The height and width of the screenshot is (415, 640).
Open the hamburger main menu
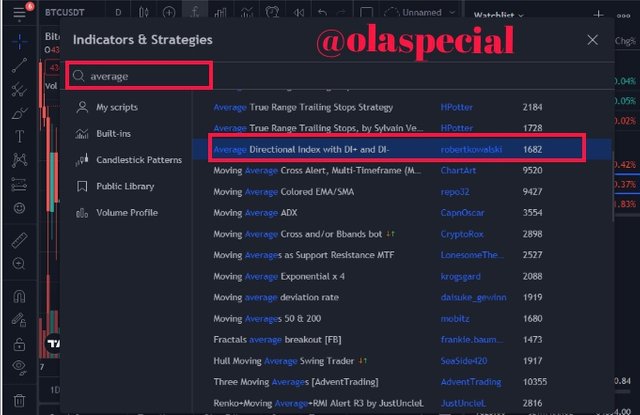pyautogui.click(x=19, y=13)
